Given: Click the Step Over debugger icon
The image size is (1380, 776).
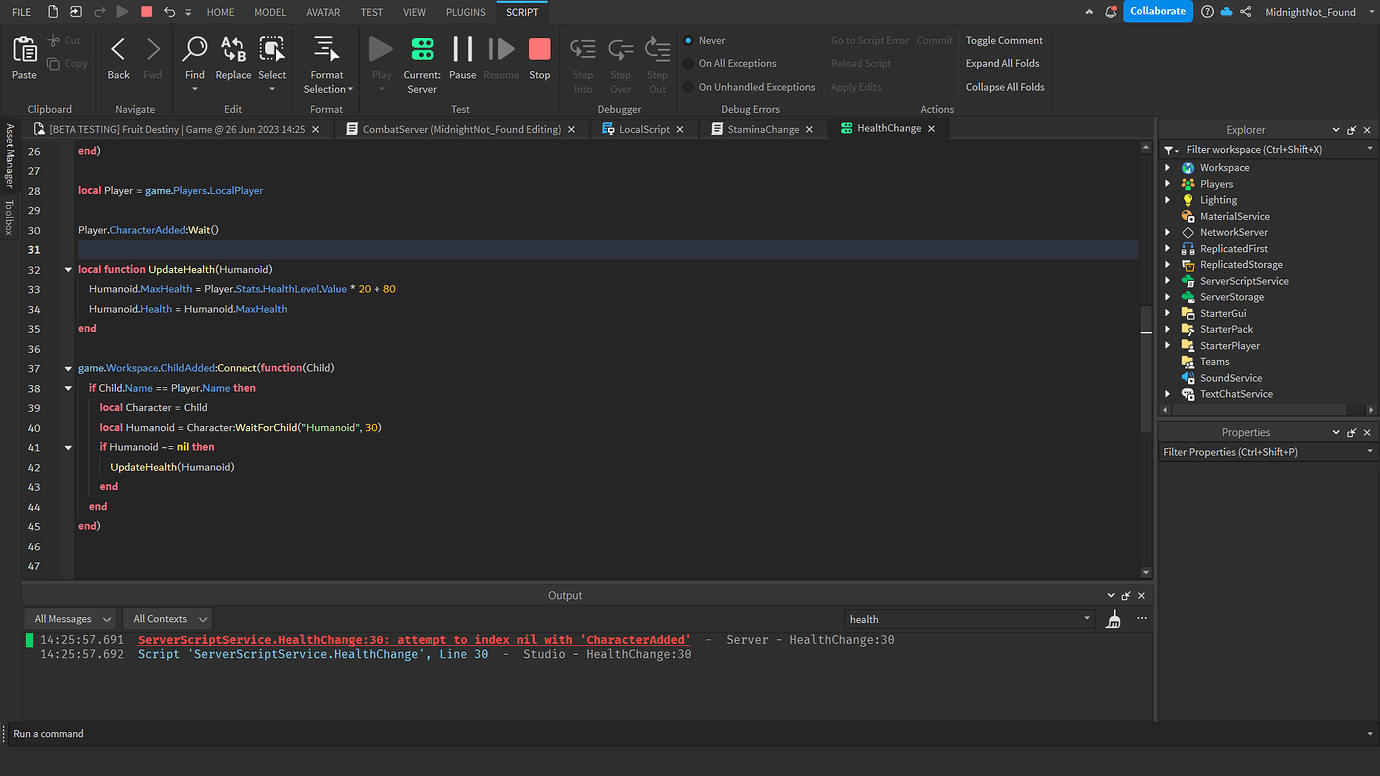Looking at the screenshot, I should point(620,47).
